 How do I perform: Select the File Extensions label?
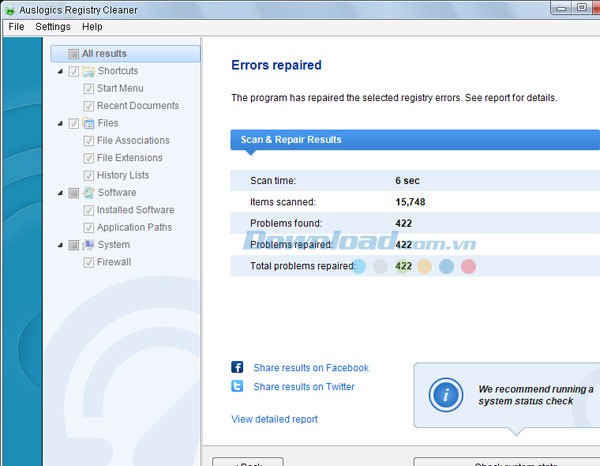(130, 158)
